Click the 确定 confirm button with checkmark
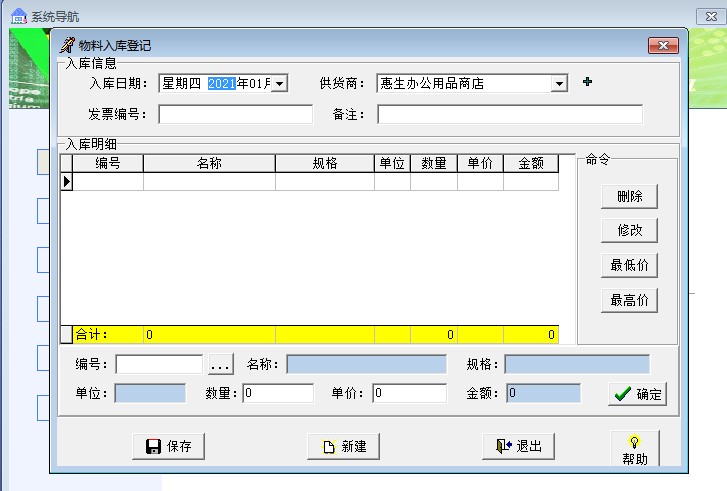 [x=638, y=394]
